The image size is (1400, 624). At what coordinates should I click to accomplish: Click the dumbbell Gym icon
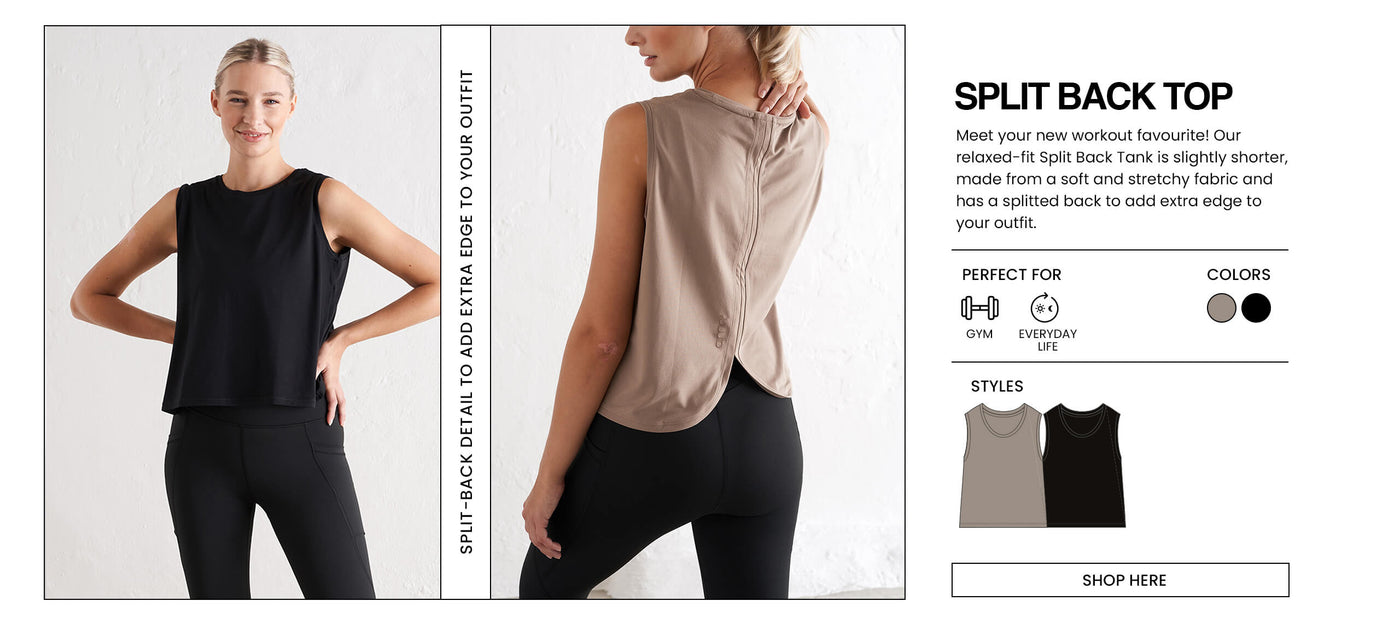tap(979, 308)
